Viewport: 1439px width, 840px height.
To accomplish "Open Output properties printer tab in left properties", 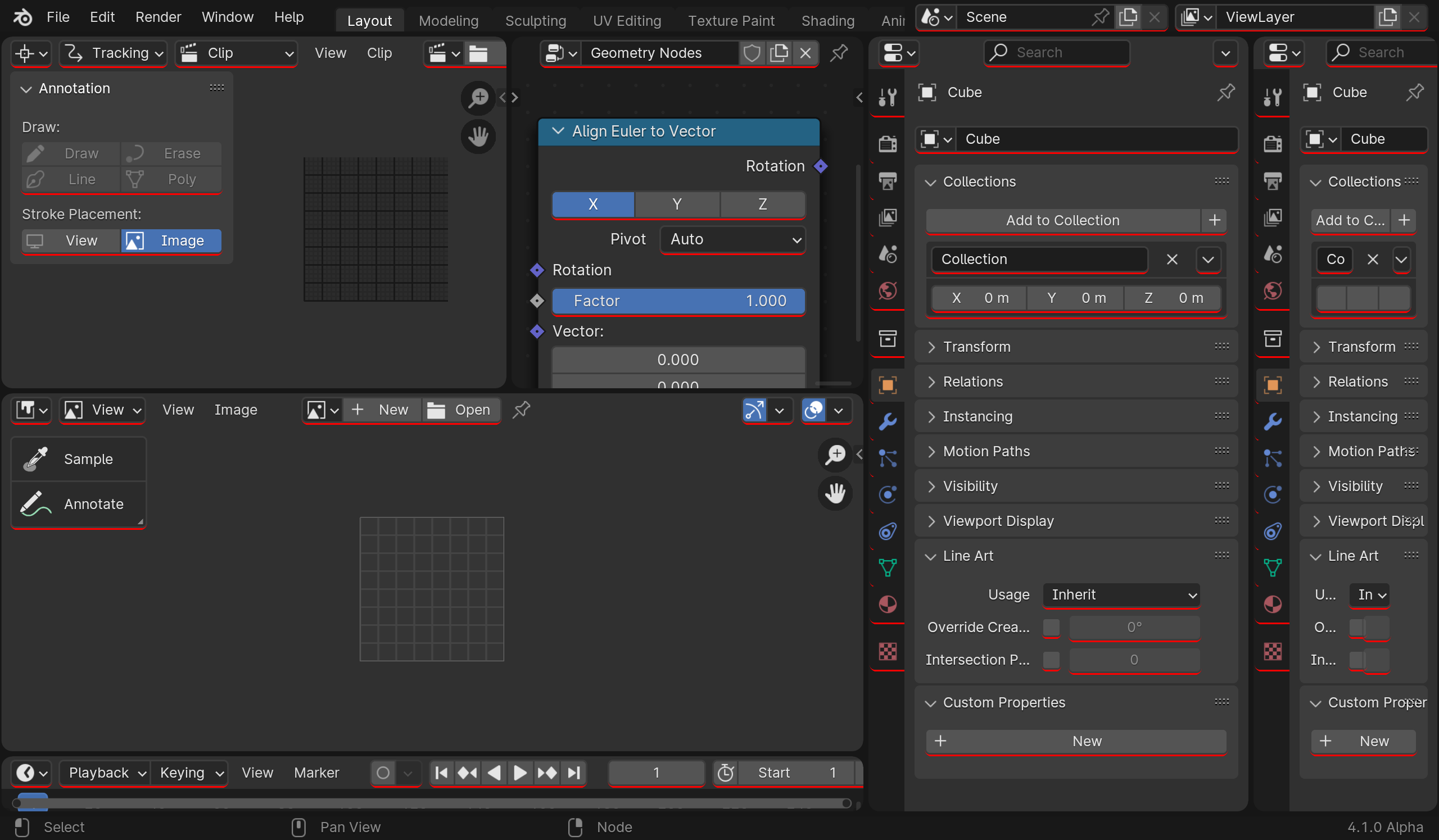I will pos(888,181).
